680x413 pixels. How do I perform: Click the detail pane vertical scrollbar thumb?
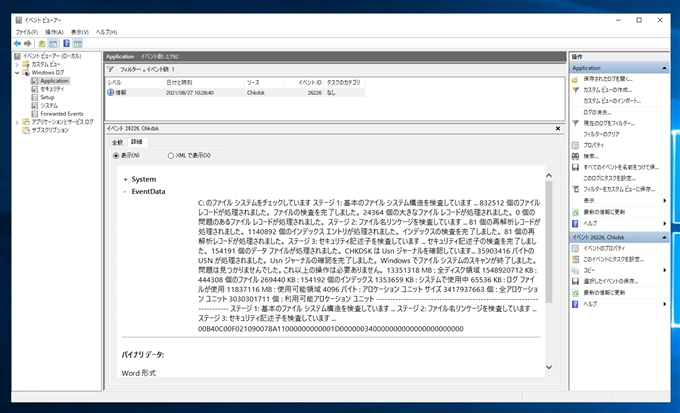549,242
